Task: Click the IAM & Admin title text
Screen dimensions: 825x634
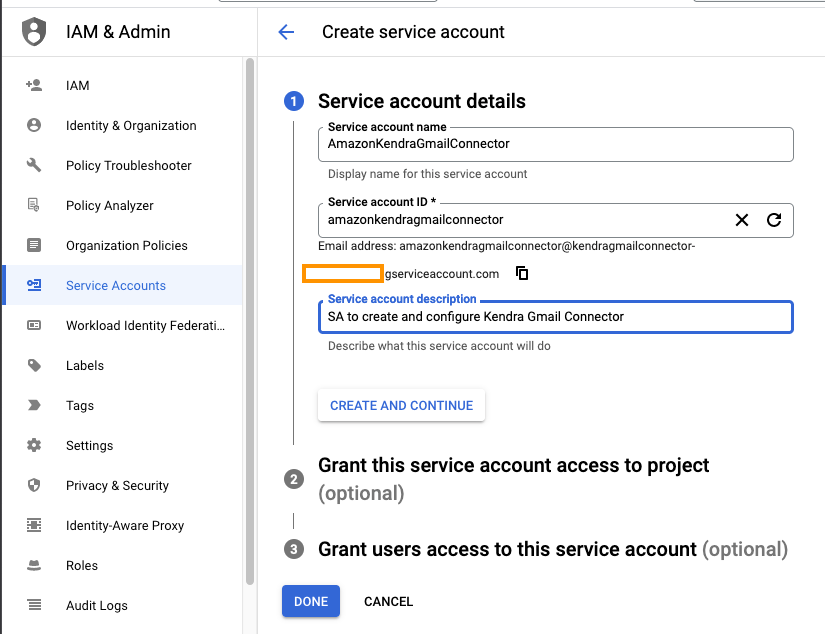Action: tap(118, 32)
